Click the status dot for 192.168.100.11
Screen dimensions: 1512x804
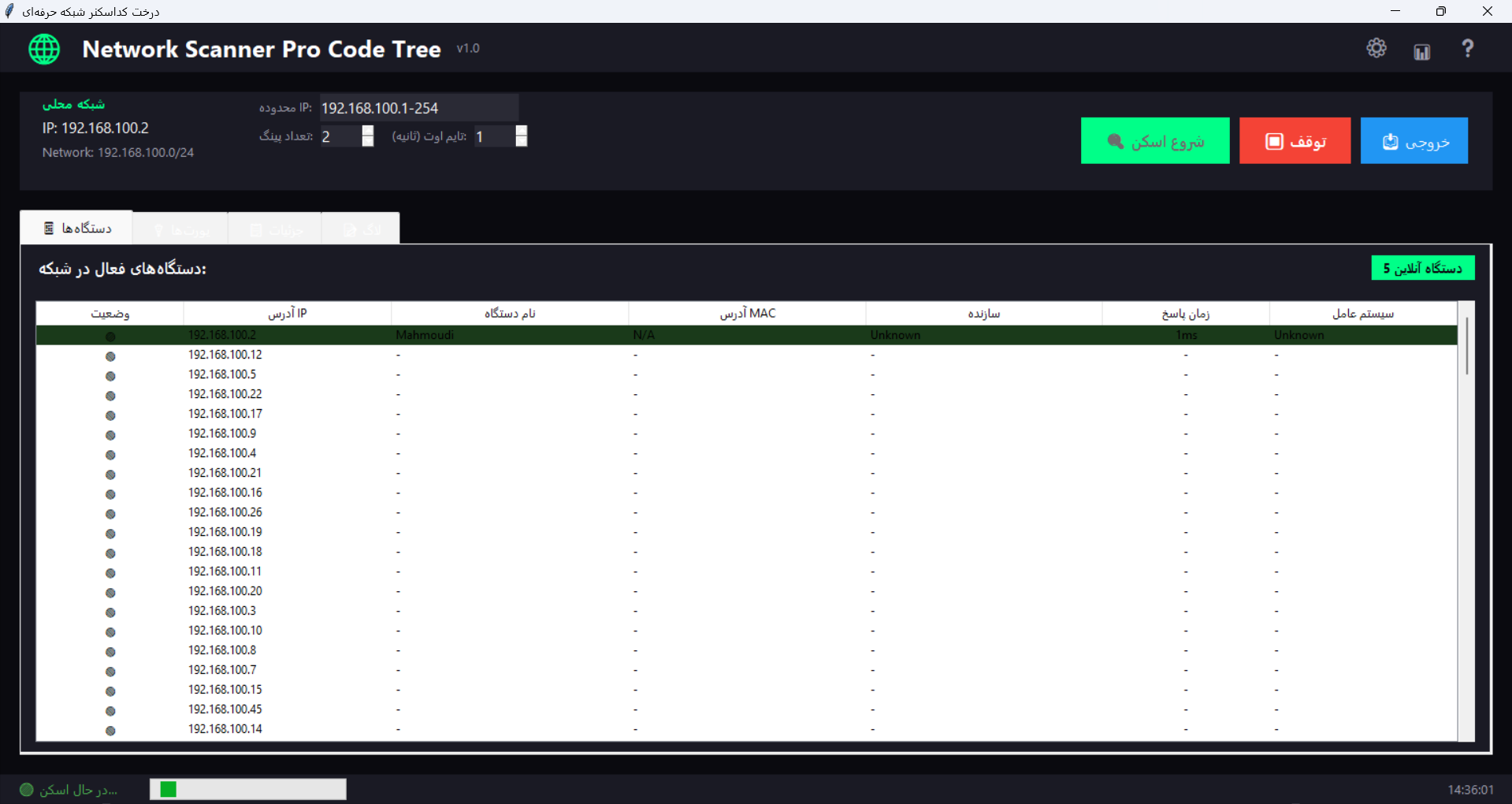(110, 573)
